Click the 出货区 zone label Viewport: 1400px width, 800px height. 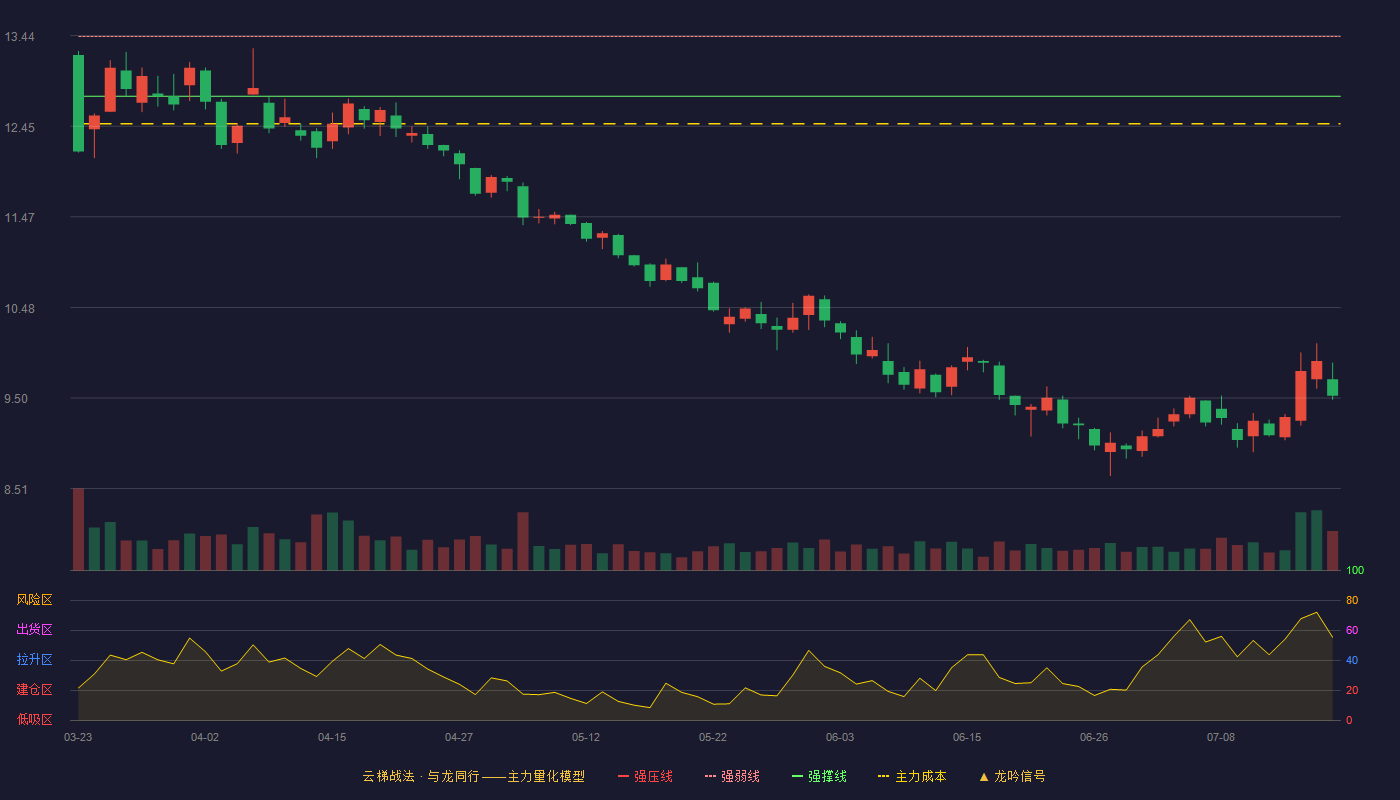pyautogui.click(x=34, y=630)
